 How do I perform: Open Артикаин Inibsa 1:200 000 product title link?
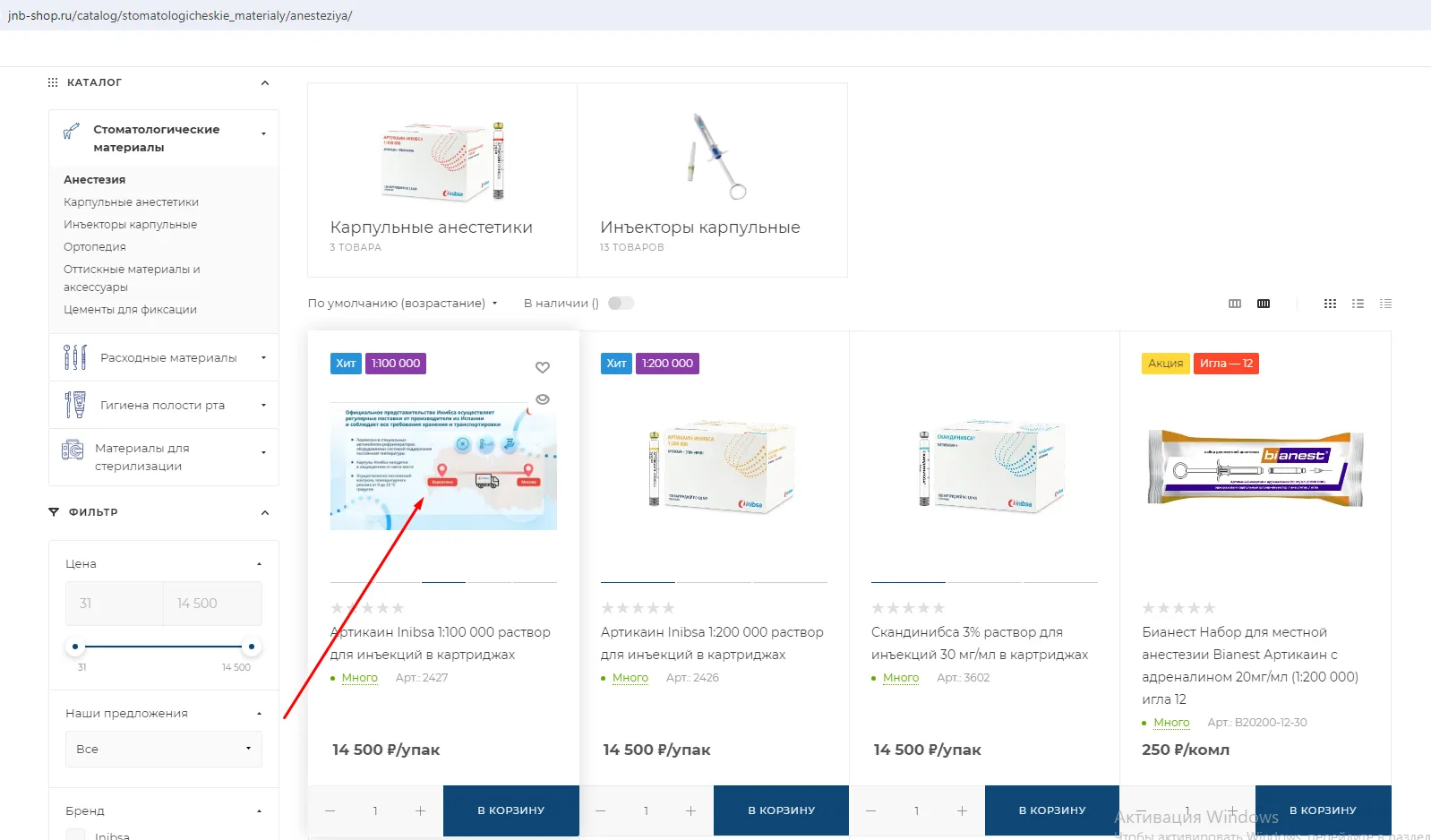coord(712,643)
